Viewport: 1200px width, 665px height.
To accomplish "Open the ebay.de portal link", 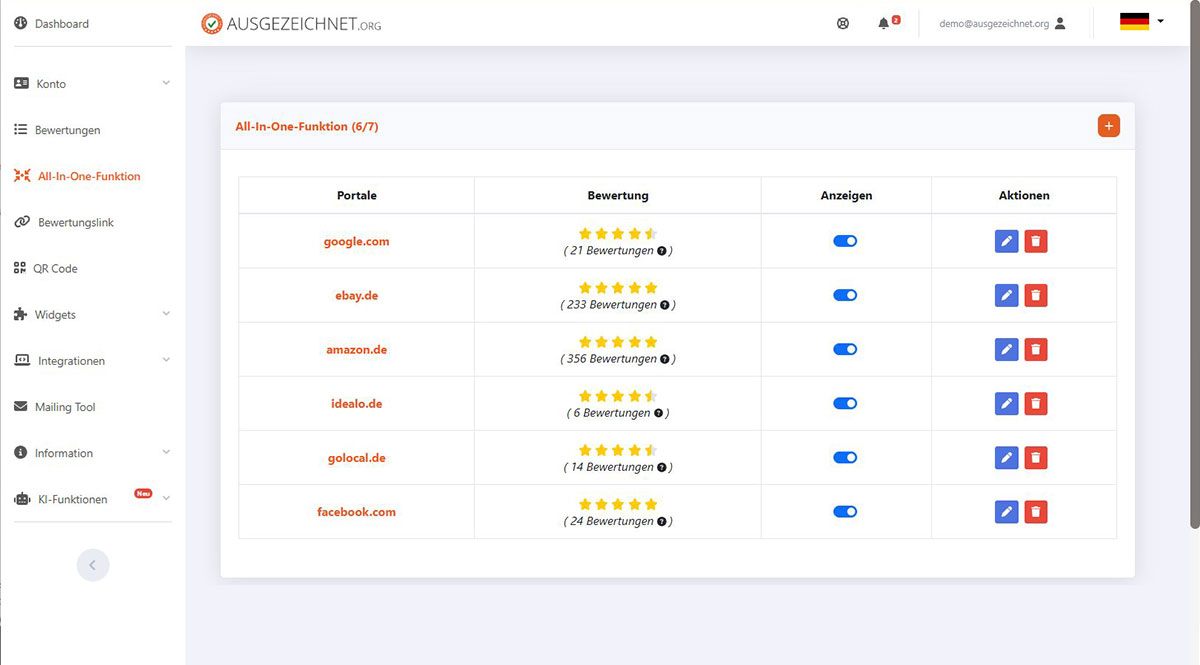I will (356, 296).
